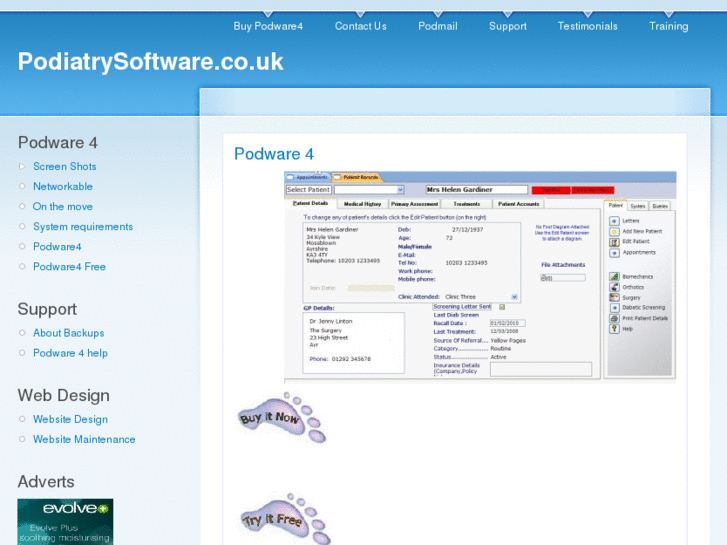
Task: Click the File Attachments field in screenshot
Action: tap(563, 278)
